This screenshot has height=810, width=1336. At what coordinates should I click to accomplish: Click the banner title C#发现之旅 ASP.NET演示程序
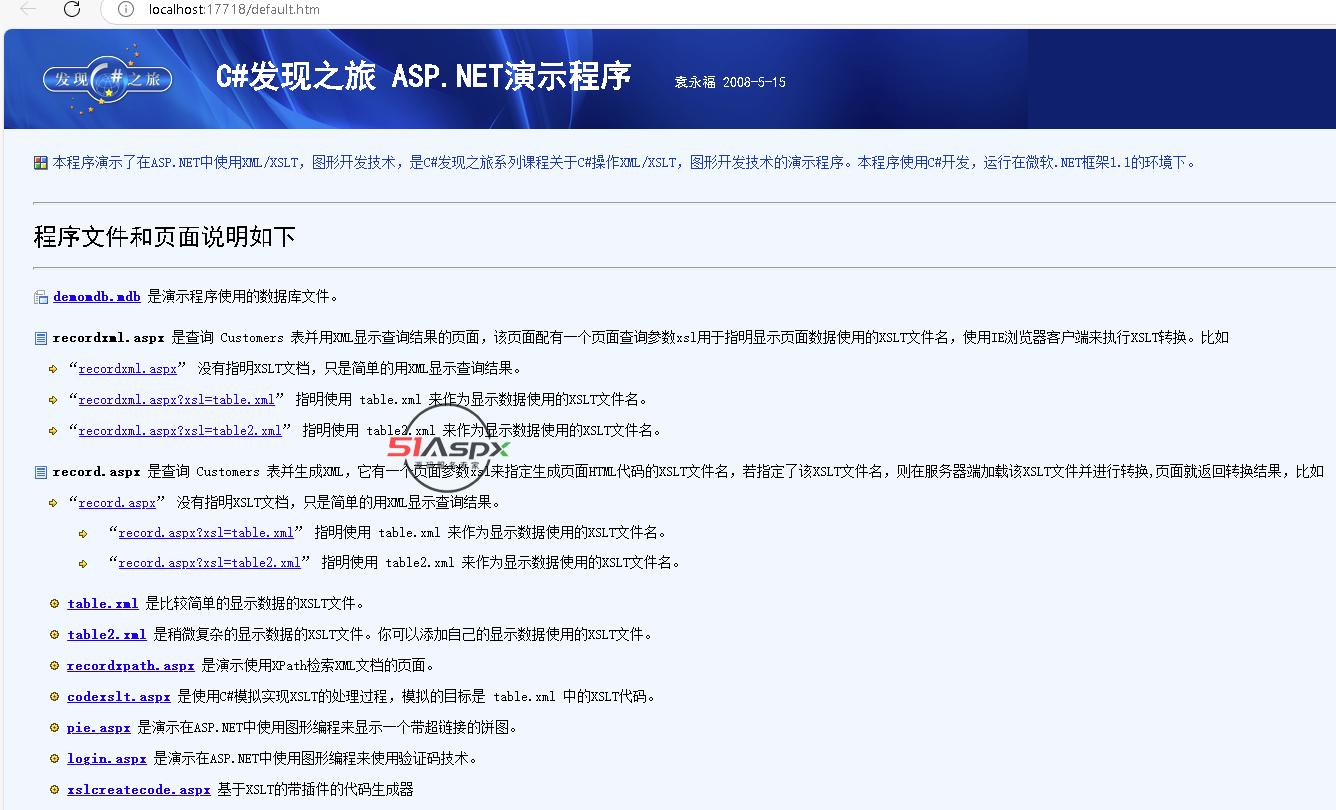(424, 77)
